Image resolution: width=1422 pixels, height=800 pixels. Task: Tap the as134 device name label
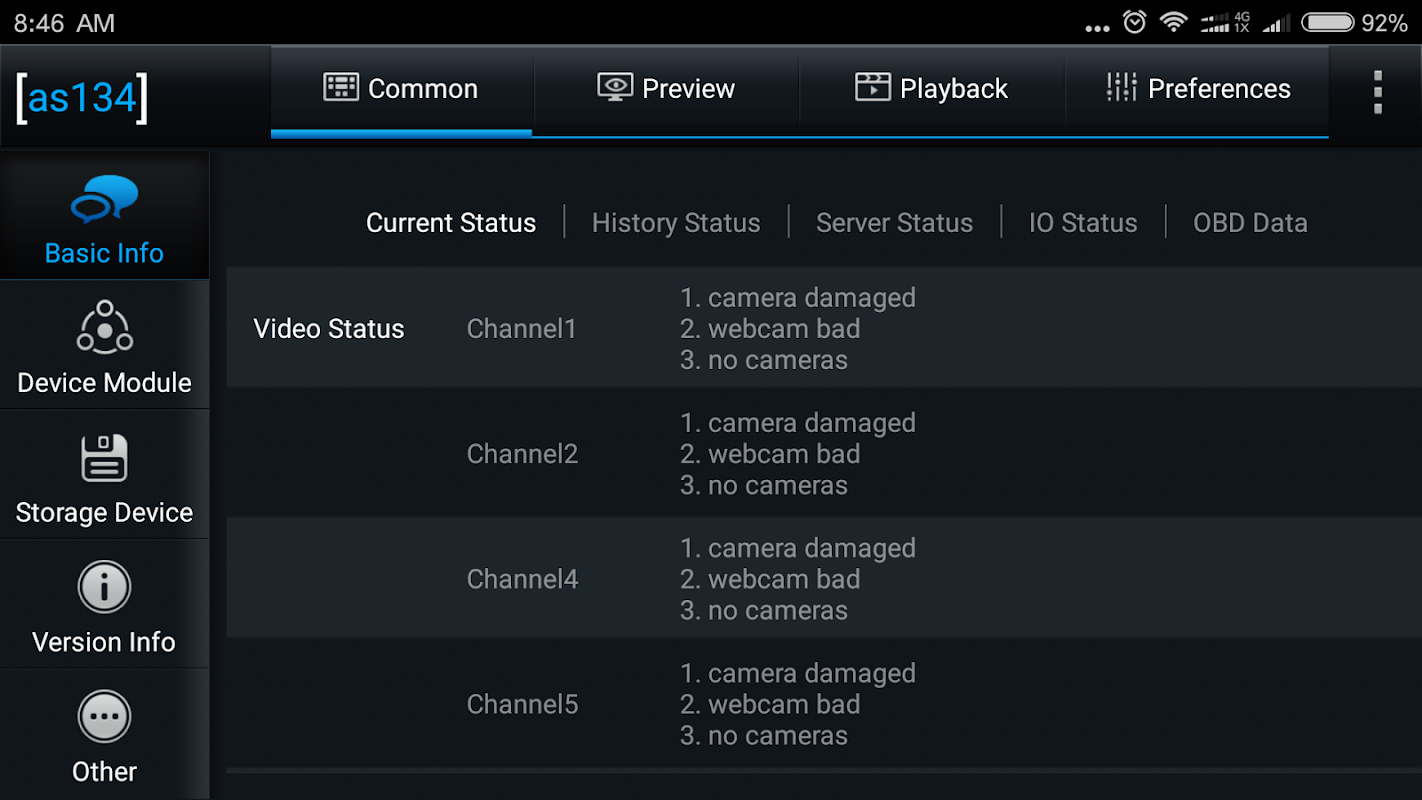[x=82, y=98]
